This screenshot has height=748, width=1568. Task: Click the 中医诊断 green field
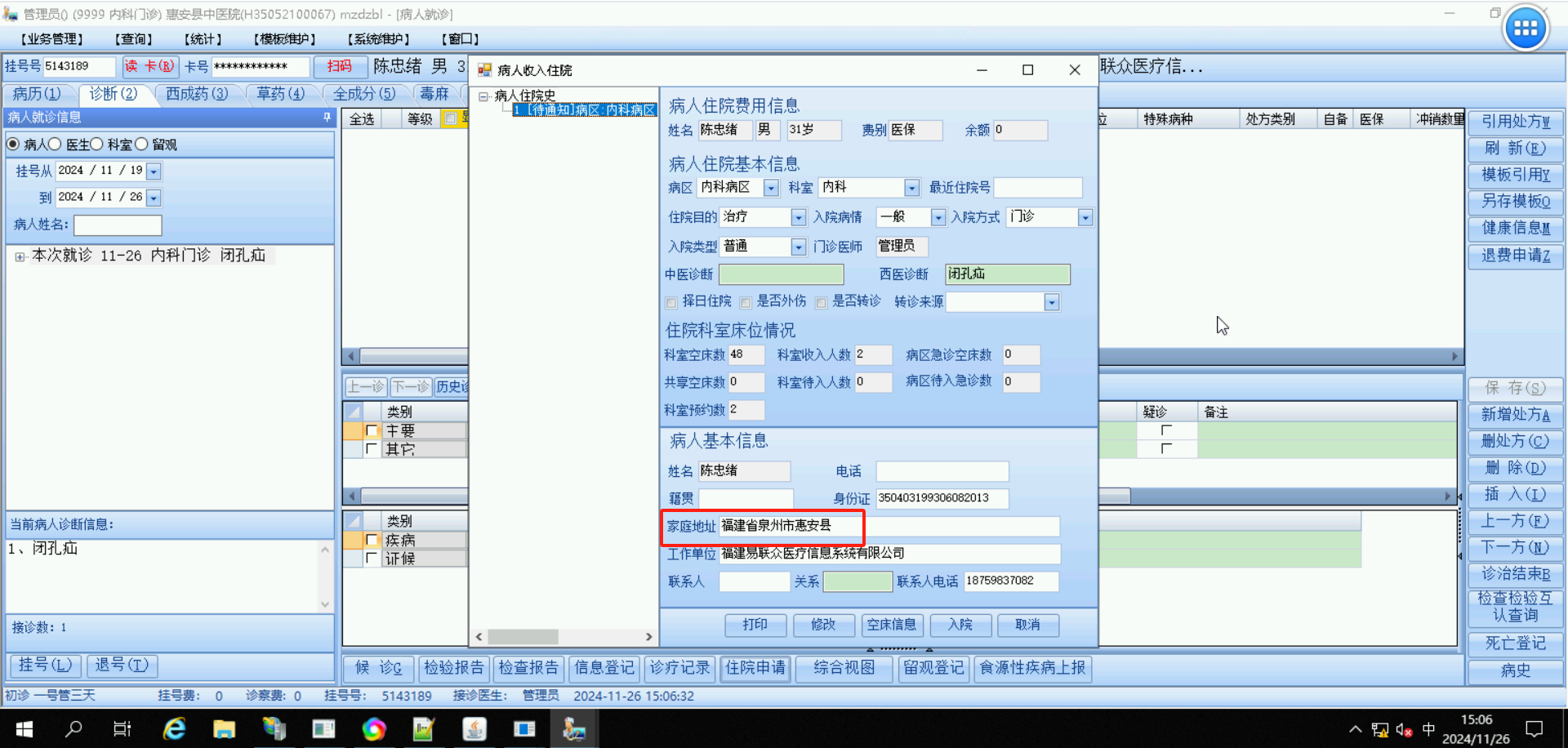click(x=781, y=274)
